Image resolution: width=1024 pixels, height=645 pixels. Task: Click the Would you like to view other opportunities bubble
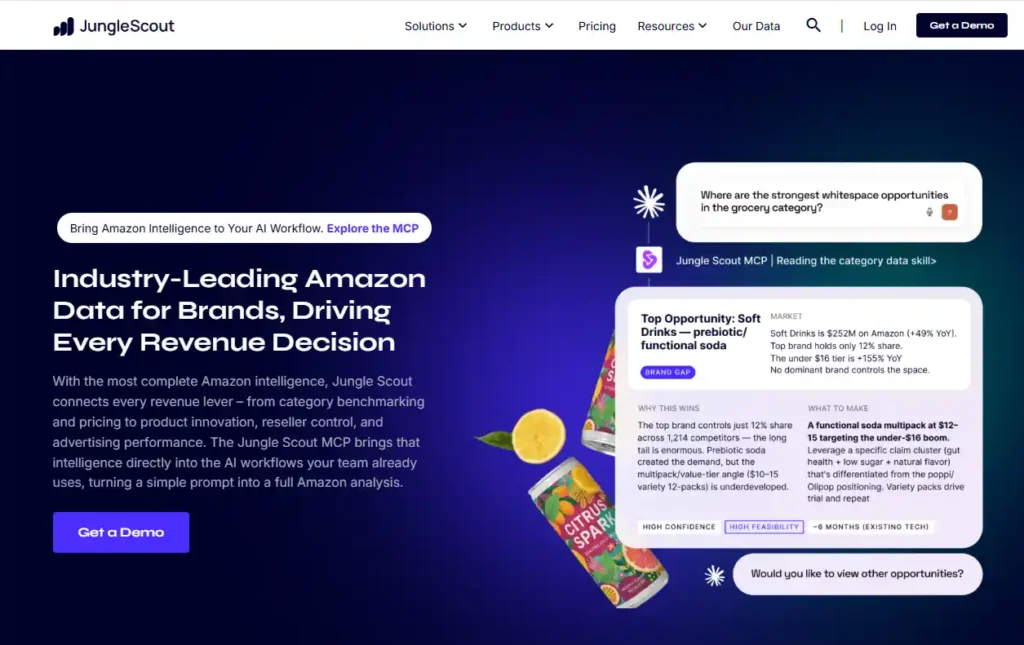coord(857,574)
